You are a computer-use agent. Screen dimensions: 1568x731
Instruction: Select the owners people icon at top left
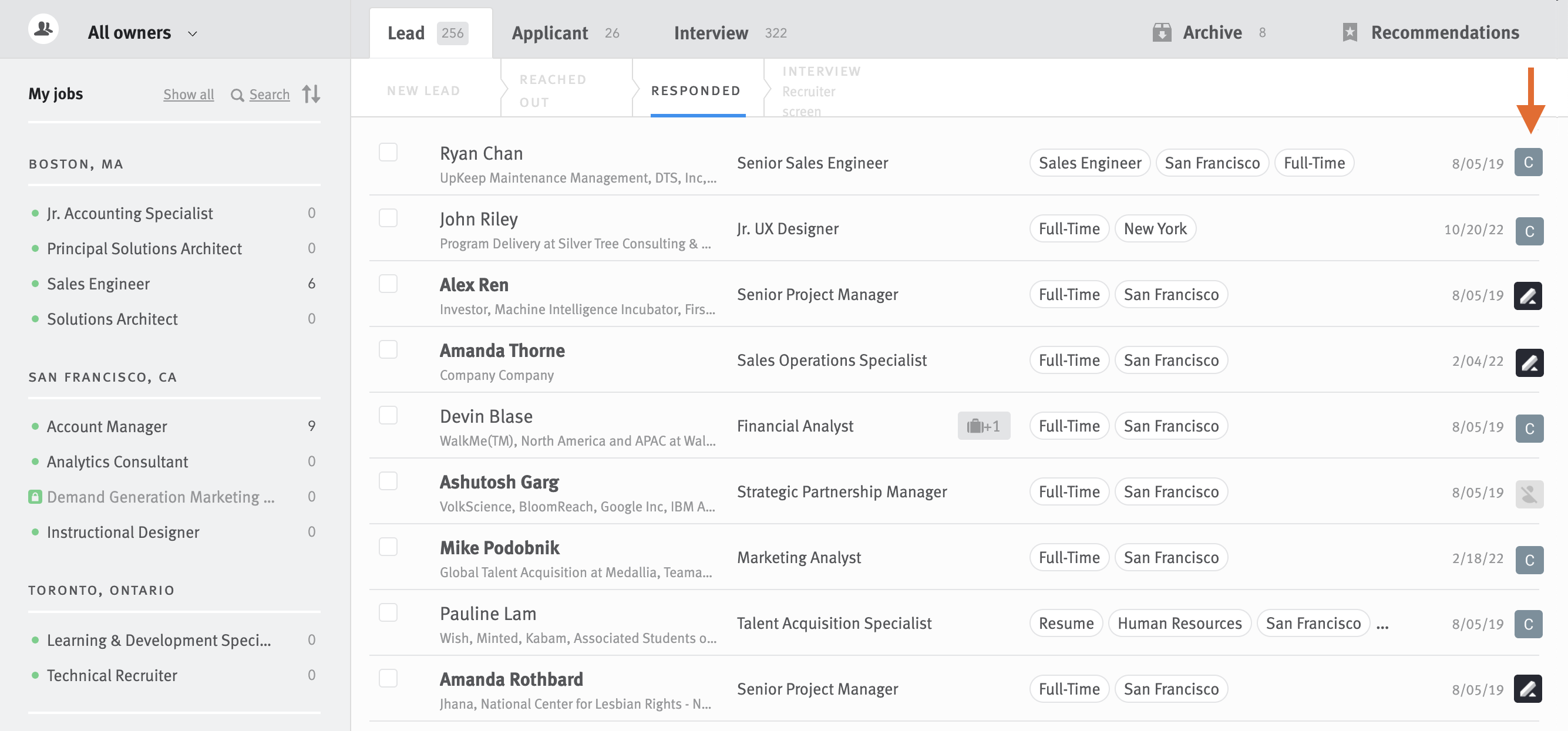click(x=43, y=29)
